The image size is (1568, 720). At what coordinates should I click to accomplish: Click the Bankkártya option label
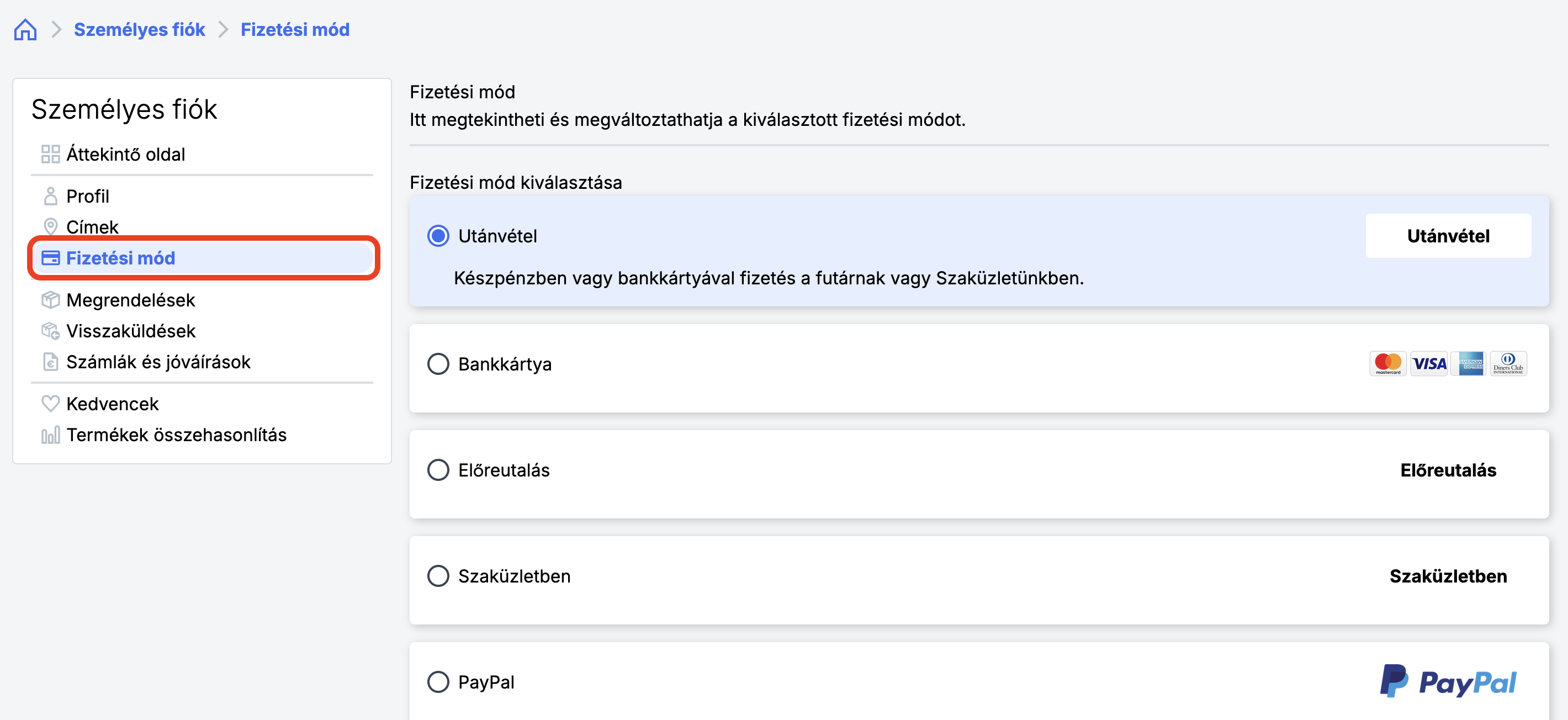click(x=505, y=364)
